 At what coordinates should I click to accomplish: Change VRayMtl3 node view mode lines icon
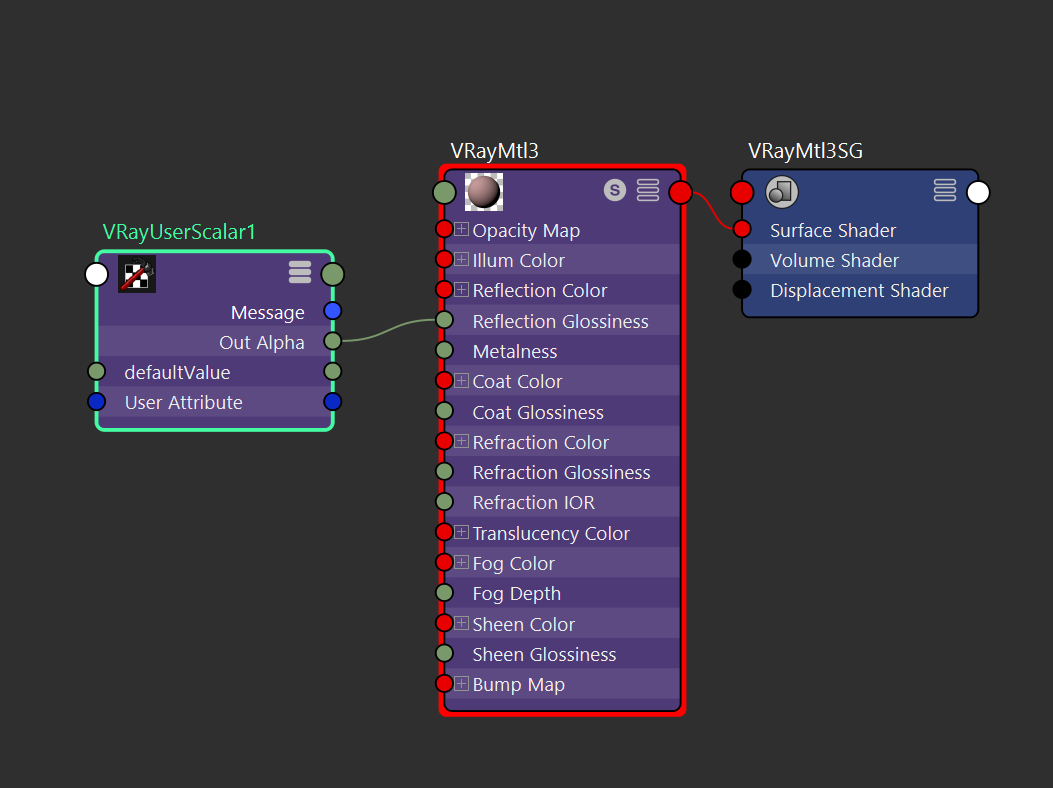click(648, 190)
